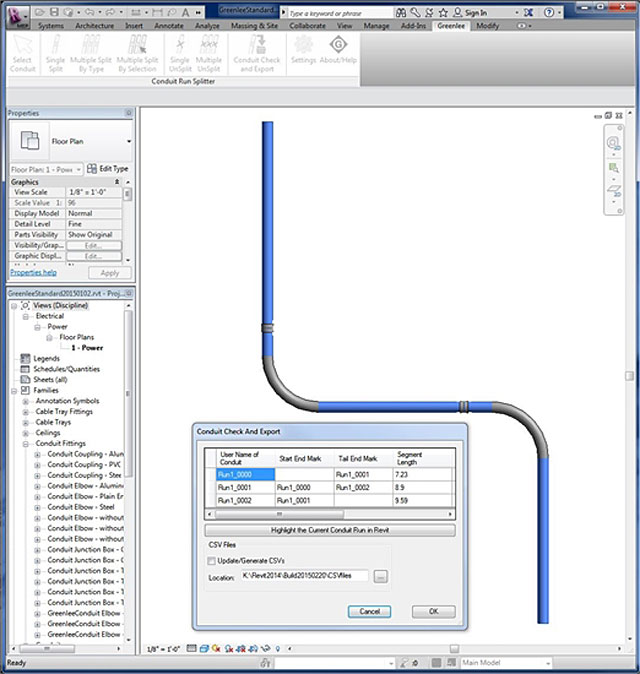Image resolution: width=640 pixels, height=674 pixels.
Task: Click the Text 'A' quick access icon
Action: point(185,12)
